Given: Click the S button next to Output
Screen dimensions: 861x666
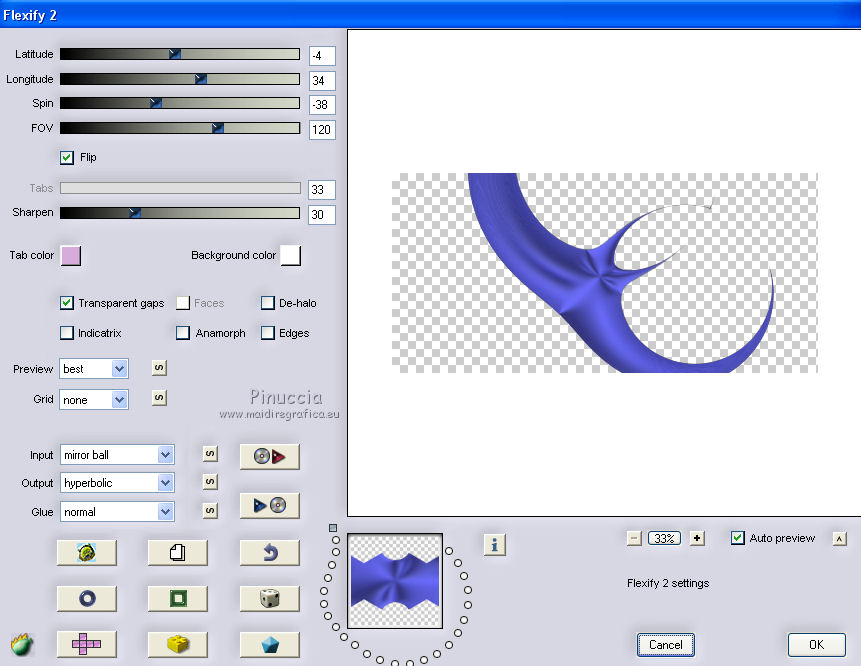Looking at the screenshot, I should pos(210,482).
